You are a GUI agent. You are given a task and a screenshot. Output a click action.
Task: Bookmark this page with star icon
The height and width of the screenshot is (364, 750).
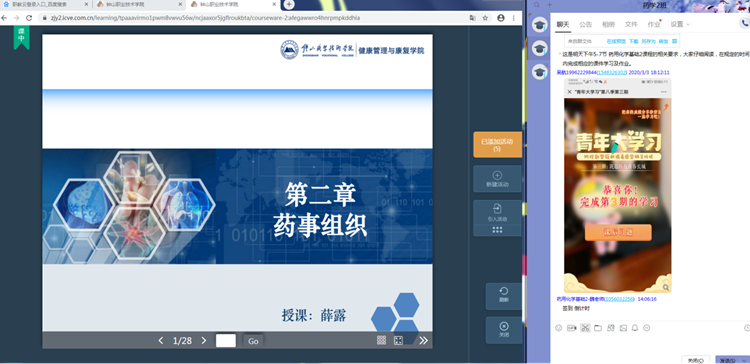click(485, 18)
